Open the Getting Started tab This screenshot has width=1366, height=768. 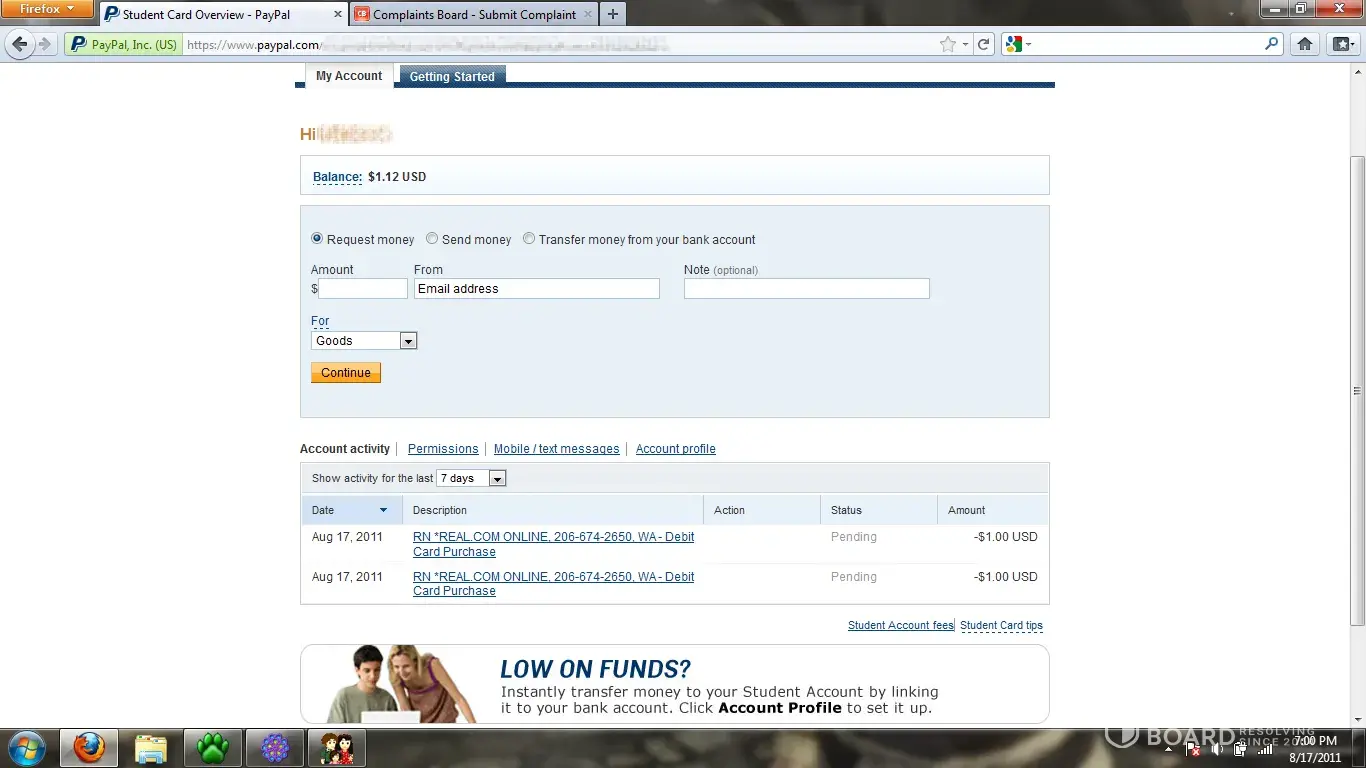pyautogui.click(x=452, y=76)
